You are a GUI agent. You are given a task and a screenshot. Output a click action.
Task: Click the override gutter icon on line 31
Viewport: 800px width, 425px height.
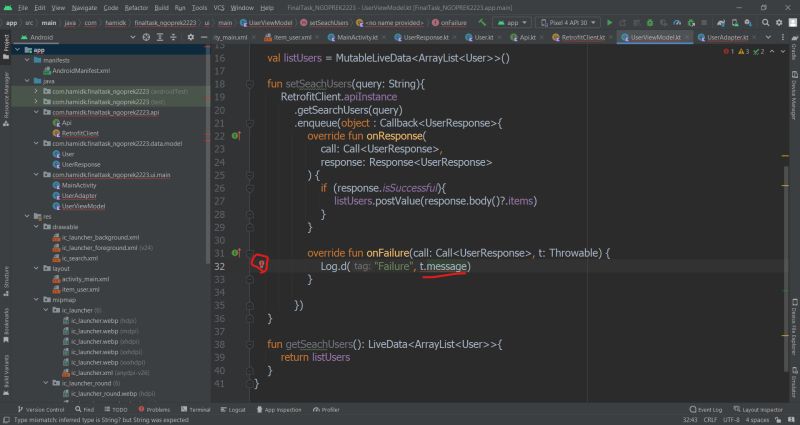tap(236, 253)
